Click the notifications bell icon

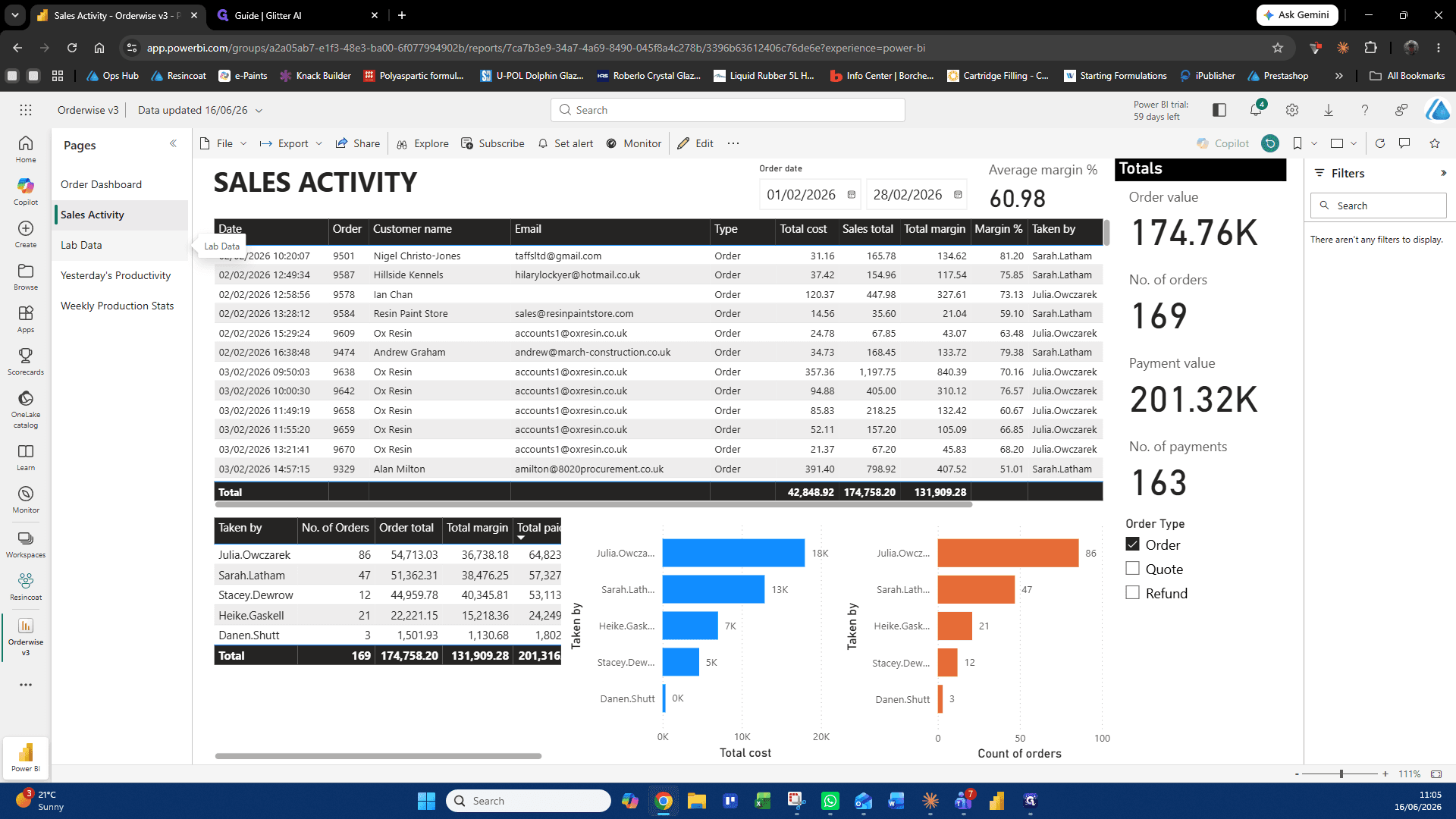(1256, 110)
